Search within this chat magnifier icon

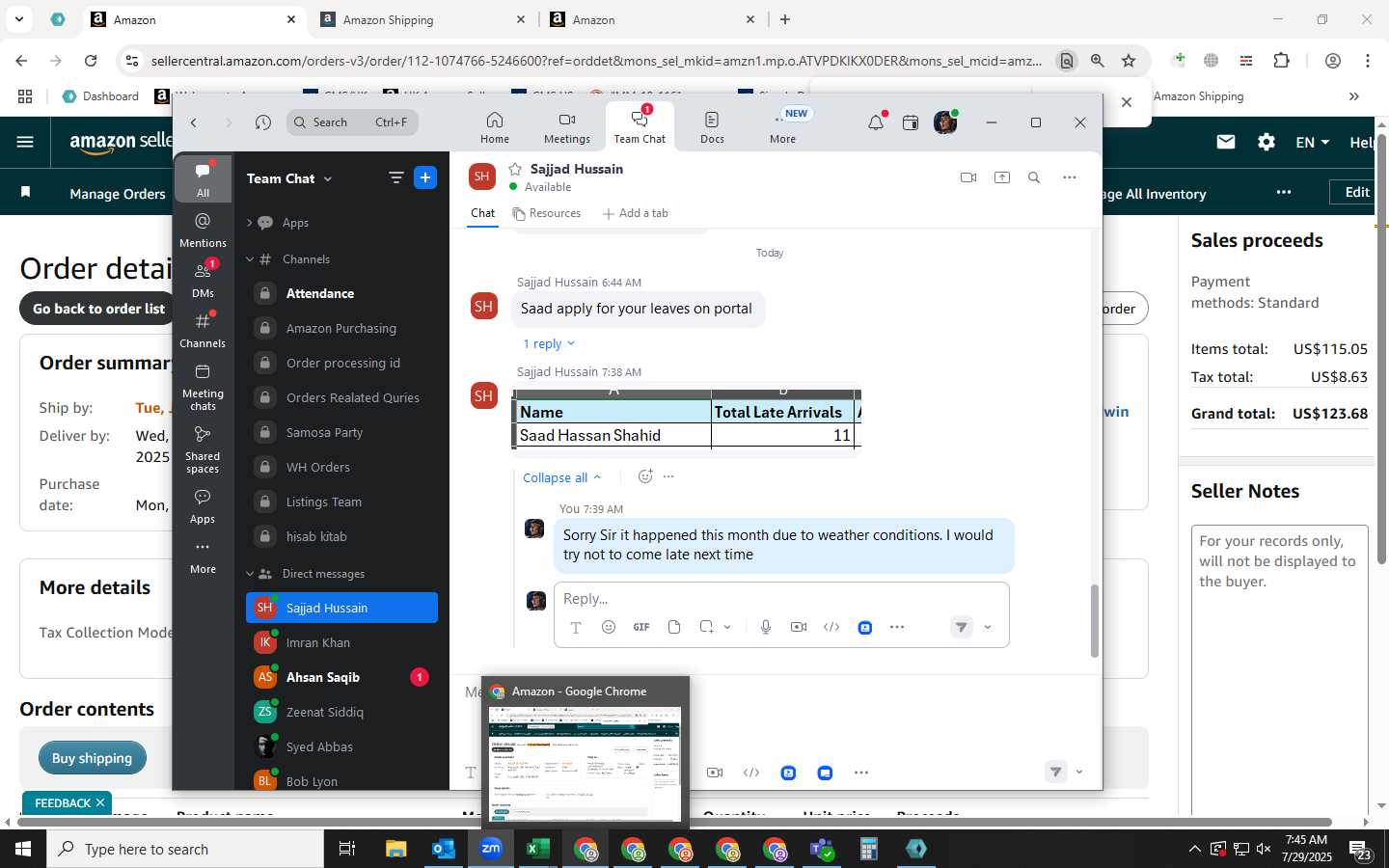[1034, 177]
